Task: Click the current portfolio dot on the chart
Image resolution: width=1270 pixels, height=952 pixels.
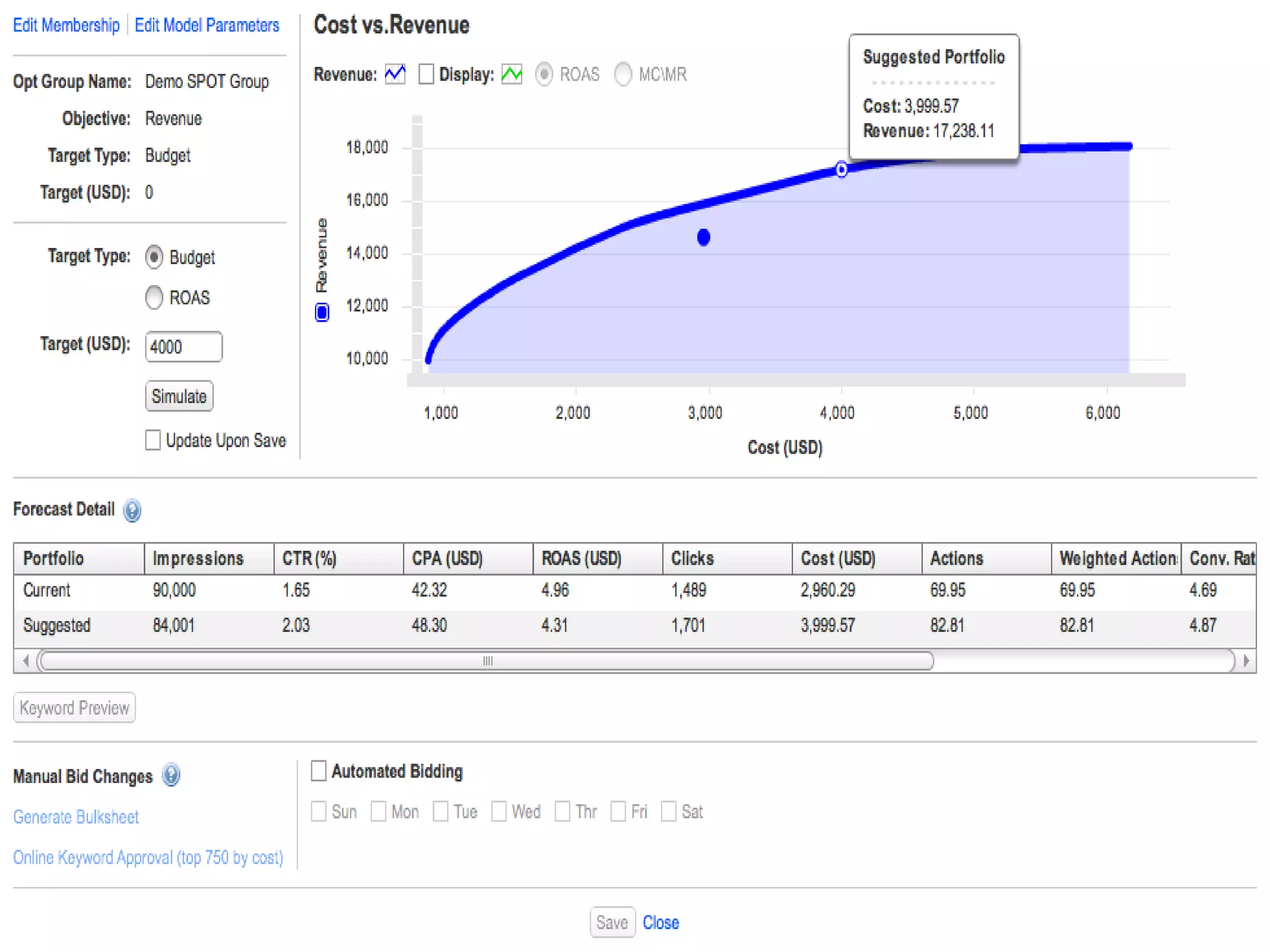Action: coord(703,237)
